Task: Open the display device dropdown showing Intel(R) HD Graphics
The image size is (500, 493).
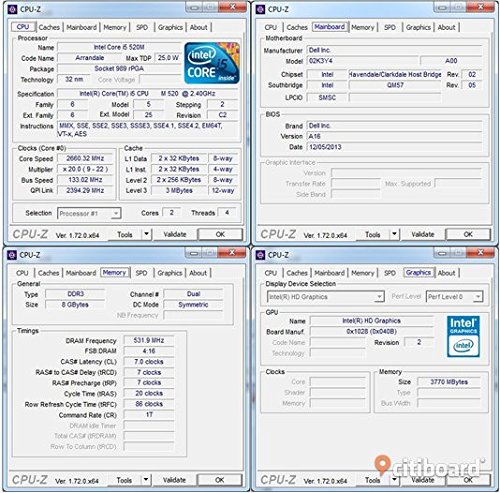Action: coord(325,297)
